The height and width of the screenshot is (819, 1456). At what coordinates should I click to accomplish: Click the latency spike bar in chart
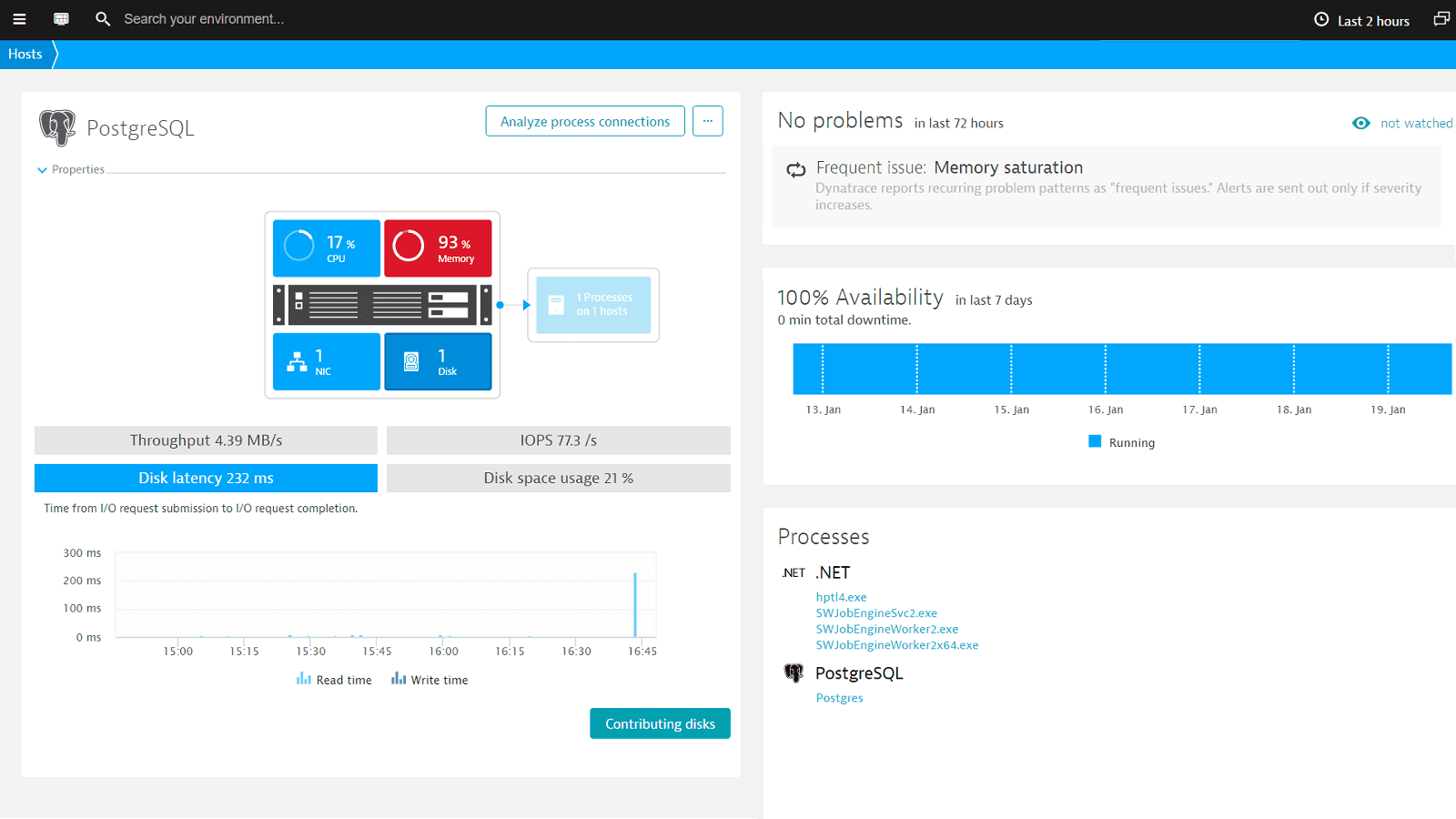(635, 604)
